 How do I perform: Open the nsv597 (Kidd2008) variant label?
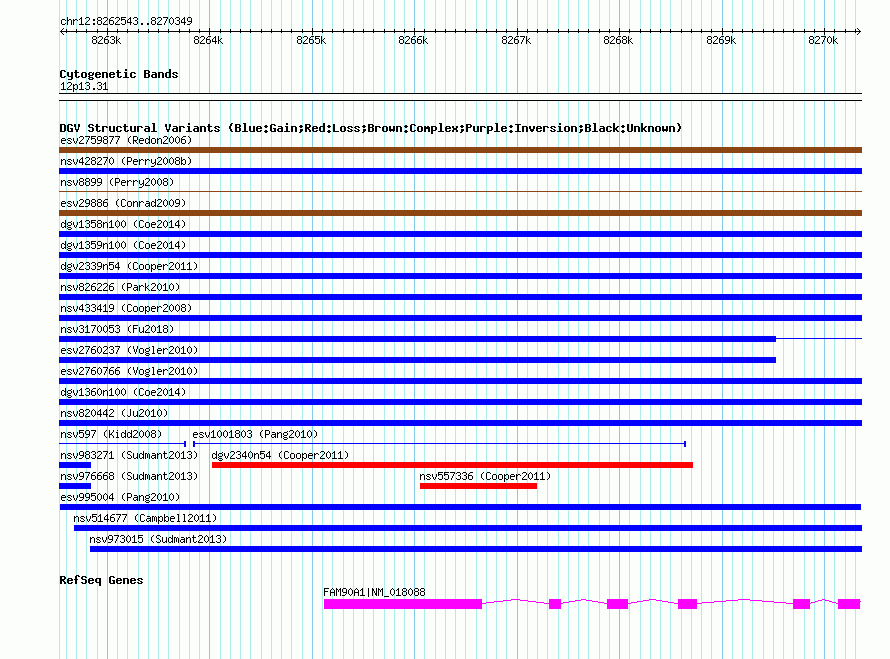(x=110, y=434)
